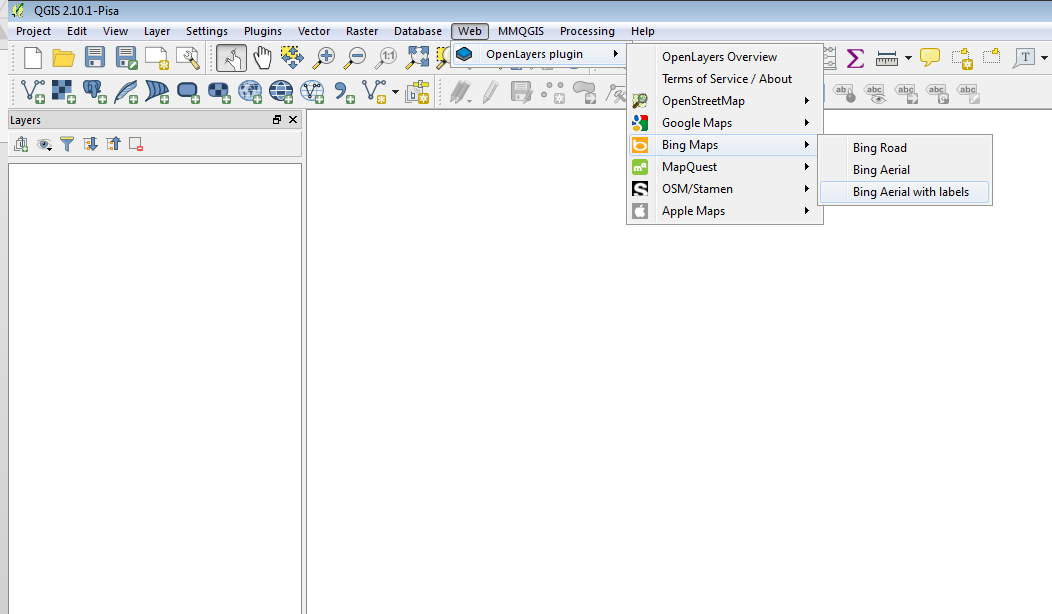Click Zoom to Native Resolution 1:1 icon
The width and height of the screenshot is (1052, 614).
[386, 58]
